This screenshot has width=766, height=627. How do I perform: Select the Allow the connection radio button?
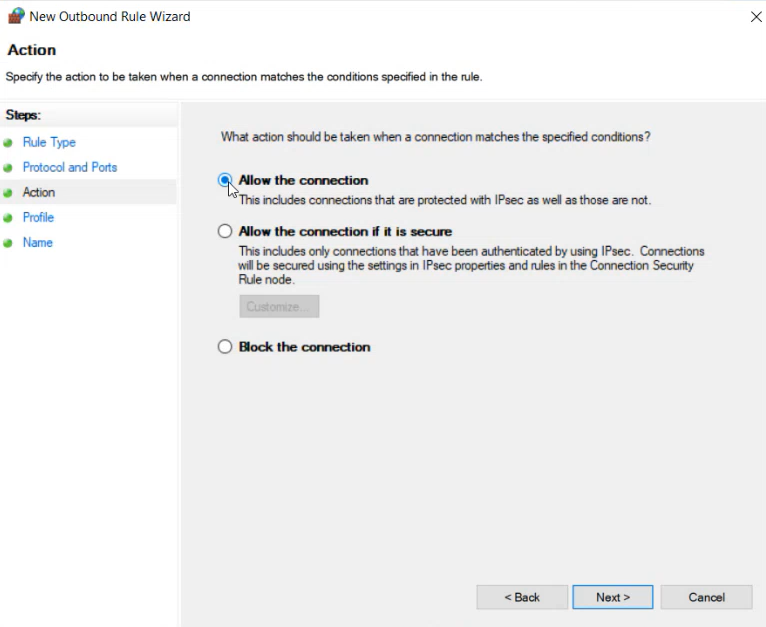pyautogui.click(x=225, y=180)
